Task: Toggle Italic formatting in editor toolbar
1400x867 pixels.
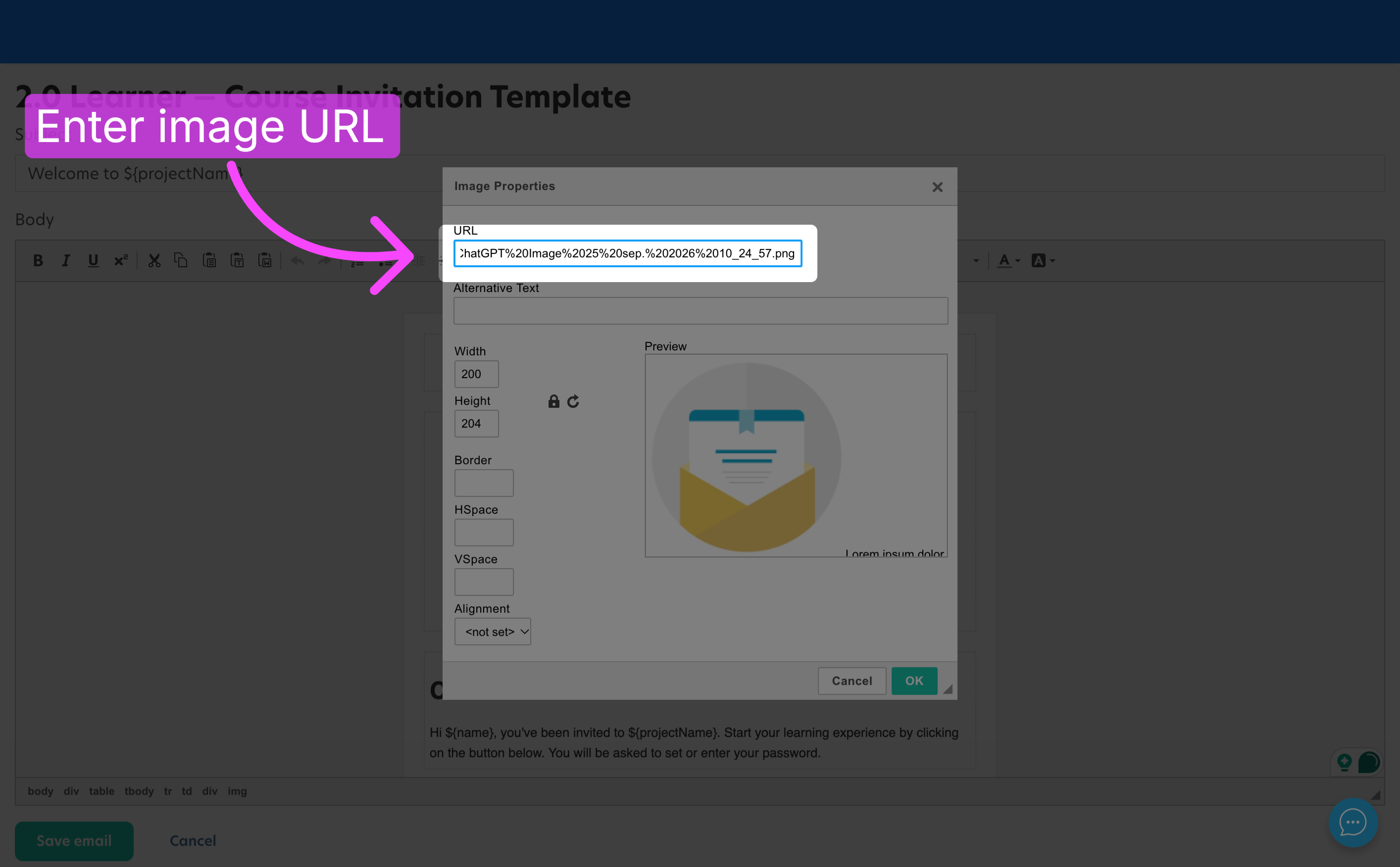Action: pyautogui.click(x=65, y=261)
